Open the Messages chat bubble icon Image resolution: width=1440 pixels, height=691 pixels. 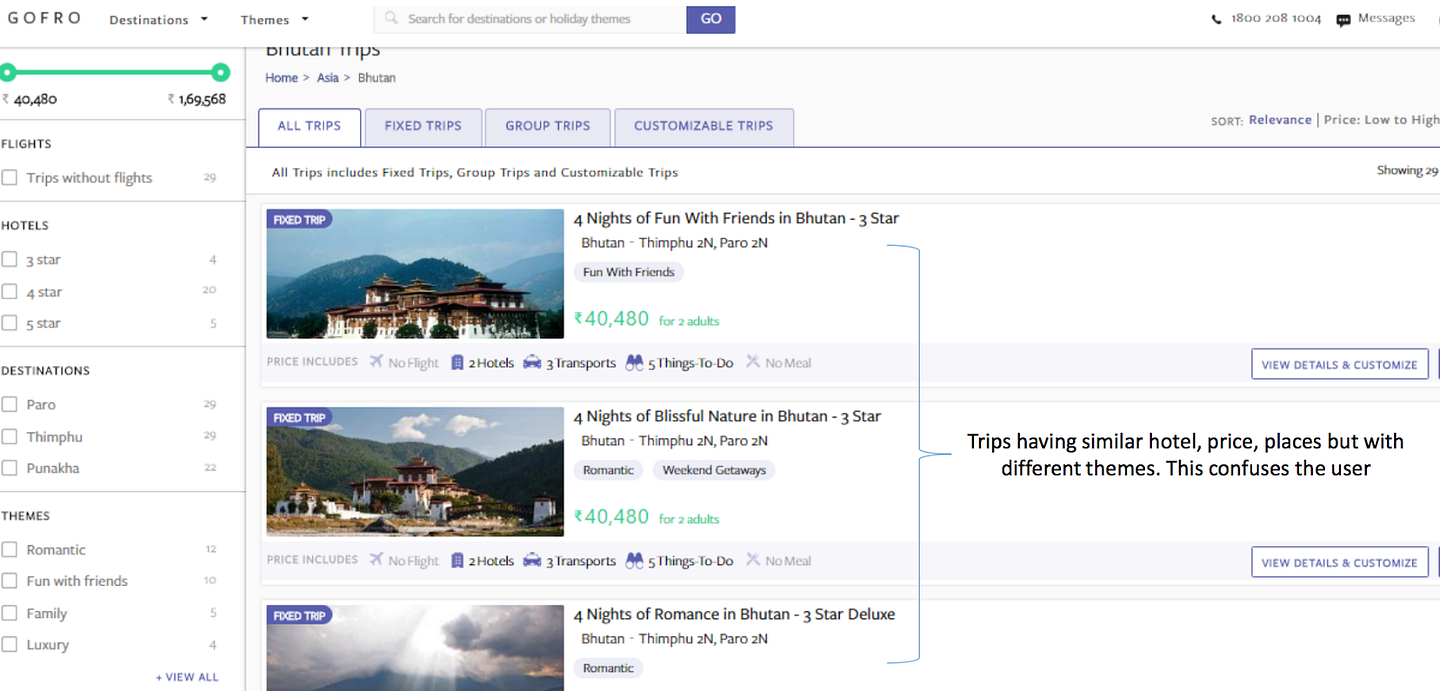pos(1343,20)
